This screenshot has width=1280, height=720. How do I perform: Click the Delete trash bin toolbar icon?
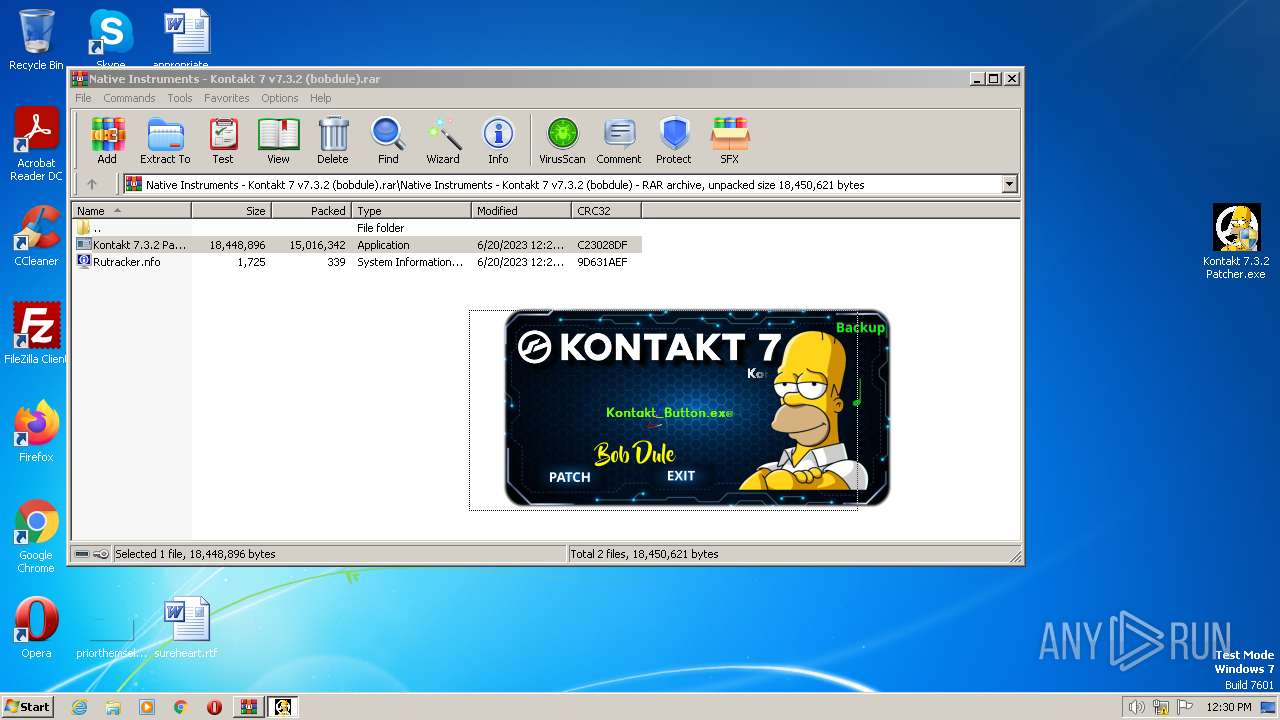click(333, 140)
